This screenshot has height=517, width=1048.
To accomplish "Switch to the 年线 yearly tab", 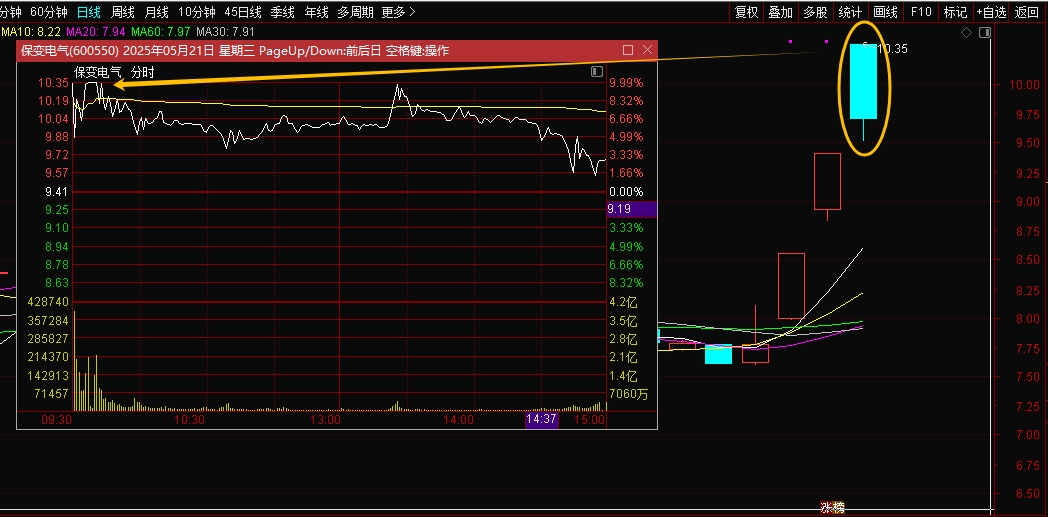I will click(x=316, y=12).
